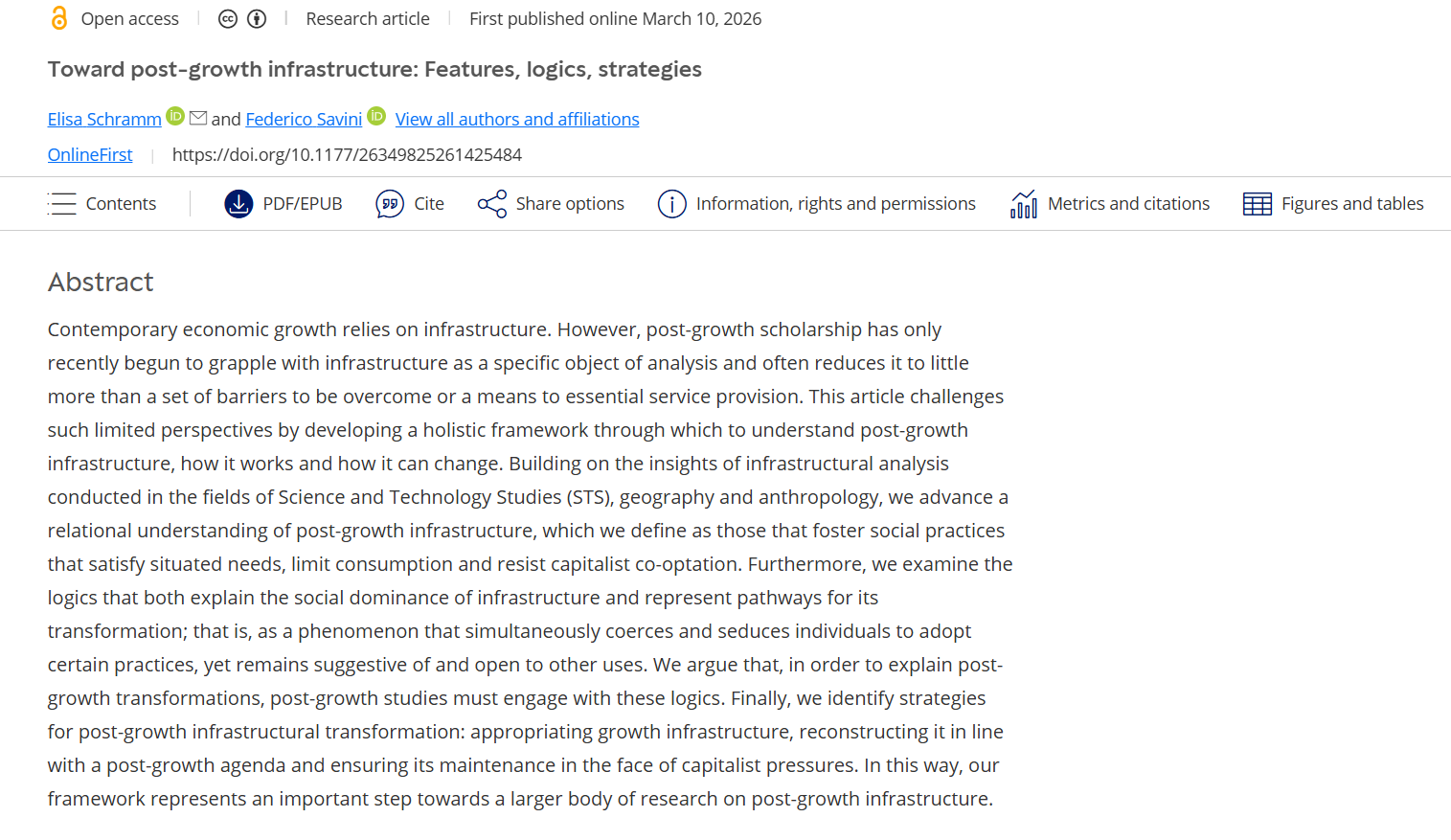Click Federico Savini's ORCID icon

pos(376,115)
